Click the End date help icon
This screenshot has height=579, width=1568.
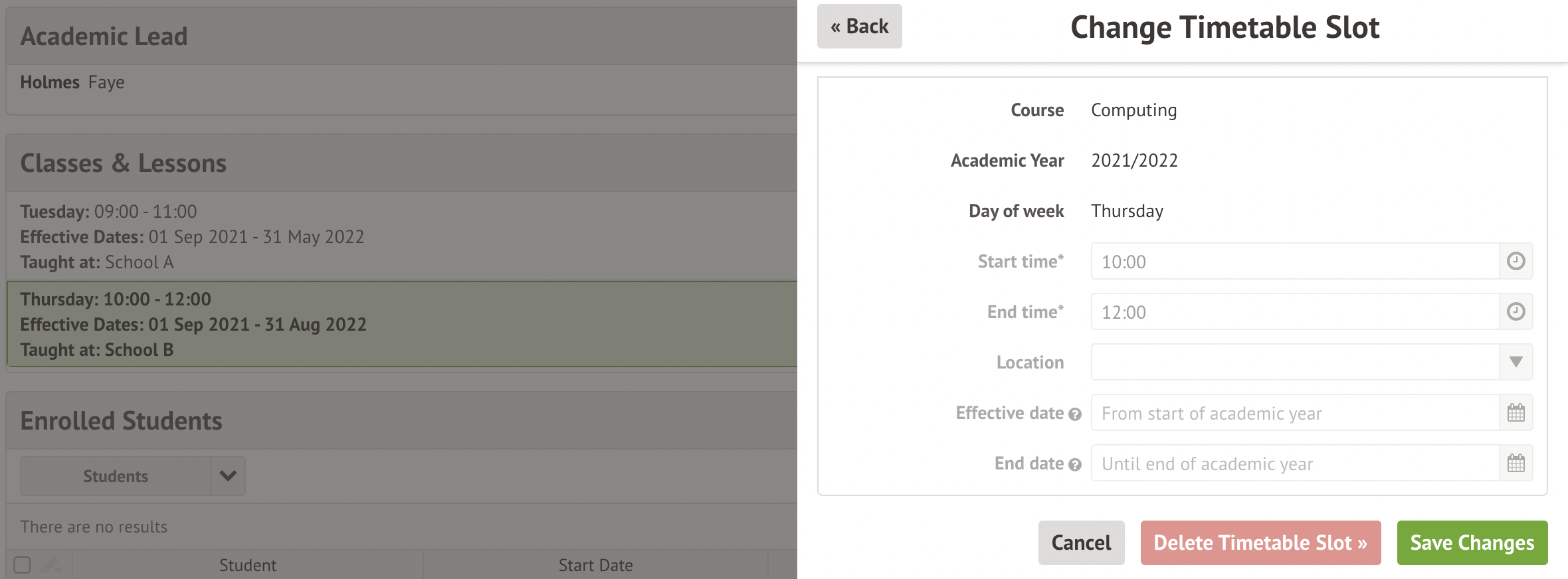pos(1075,465)
